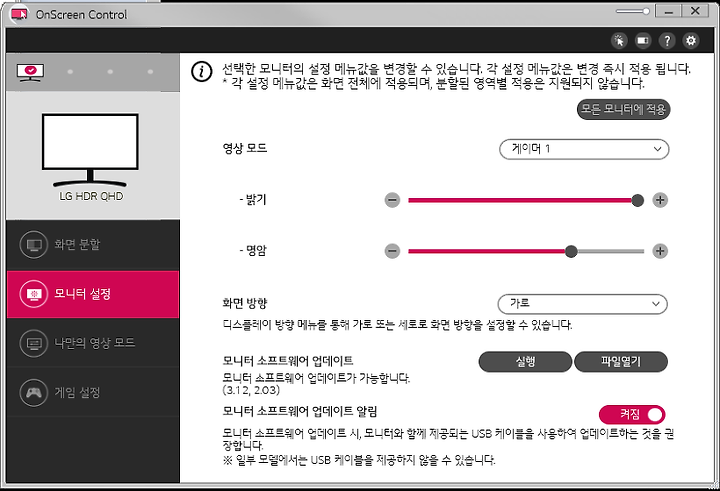Open 게임 설정 section
Screen dimensions: 720x491
pos(93,392)
